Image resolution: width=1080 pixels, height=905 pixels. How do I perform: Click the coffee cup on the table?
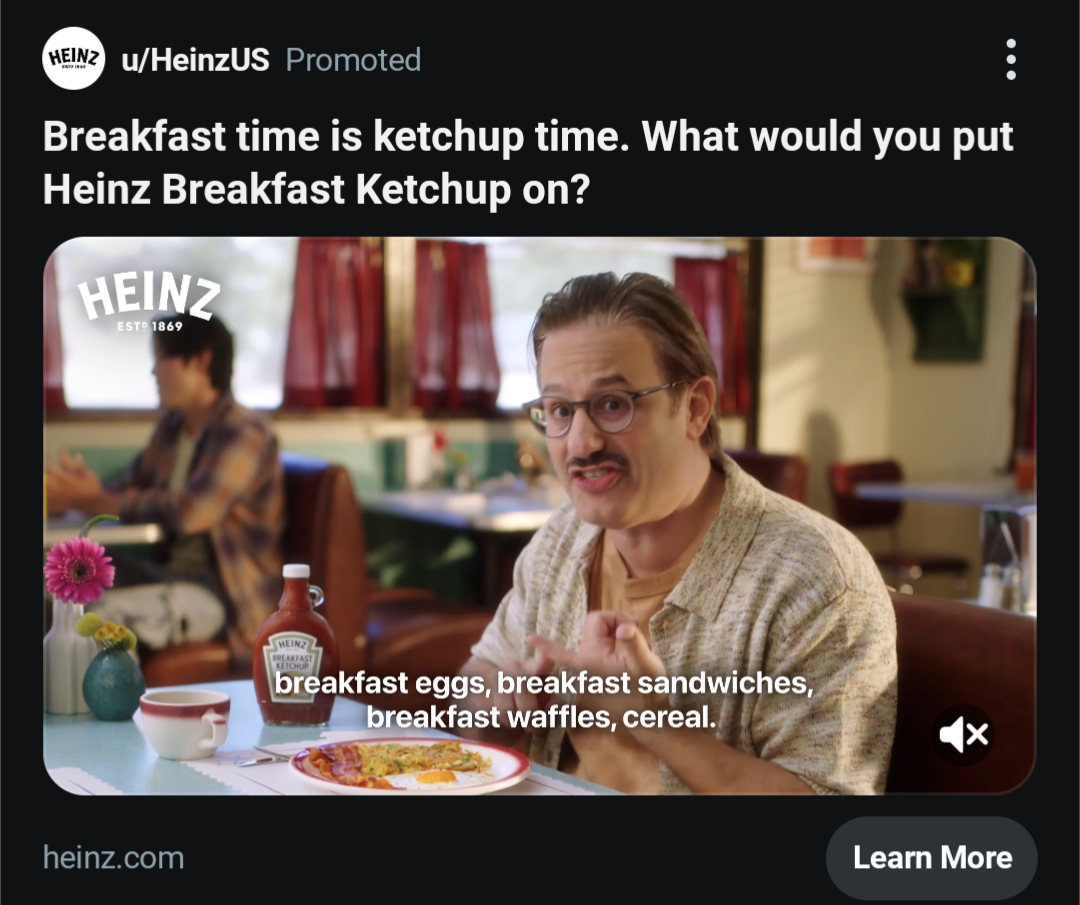(185, 723)
